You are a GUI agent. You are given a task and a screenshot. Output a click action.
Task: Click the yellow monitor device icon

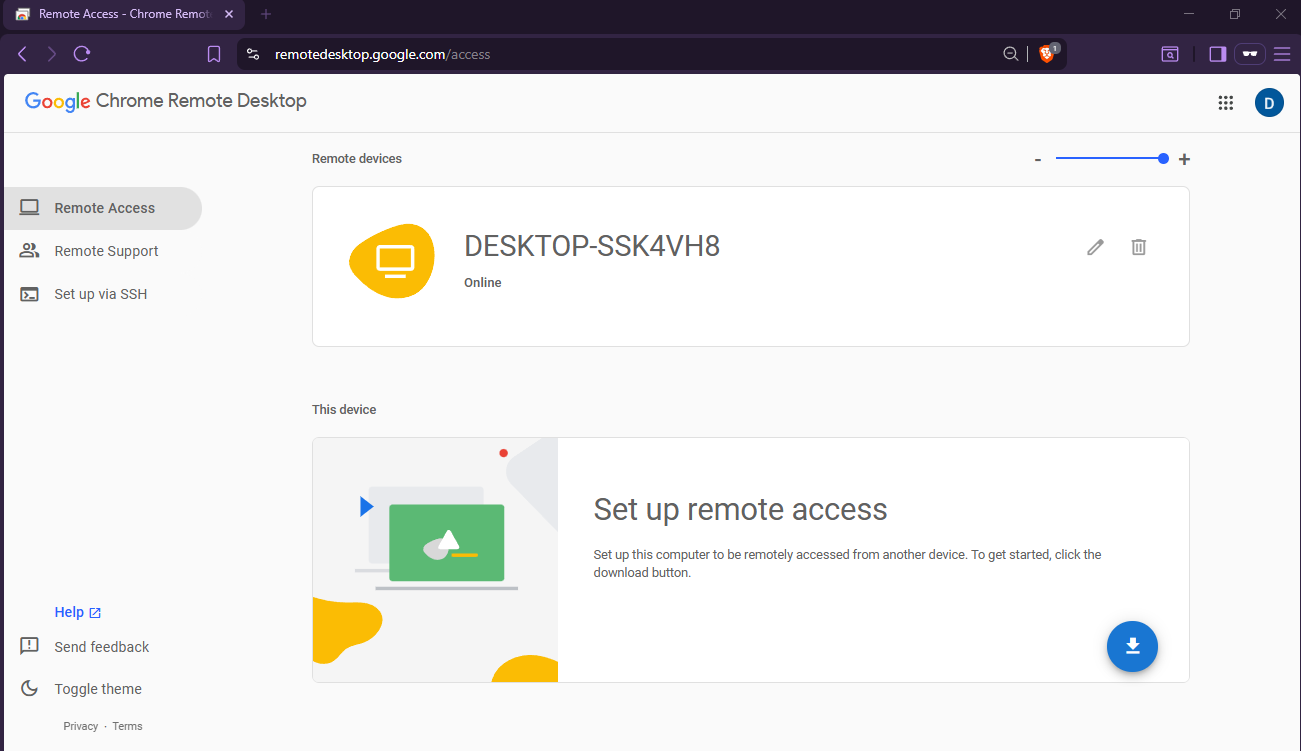pyautogui.click(x=392, y=261)
